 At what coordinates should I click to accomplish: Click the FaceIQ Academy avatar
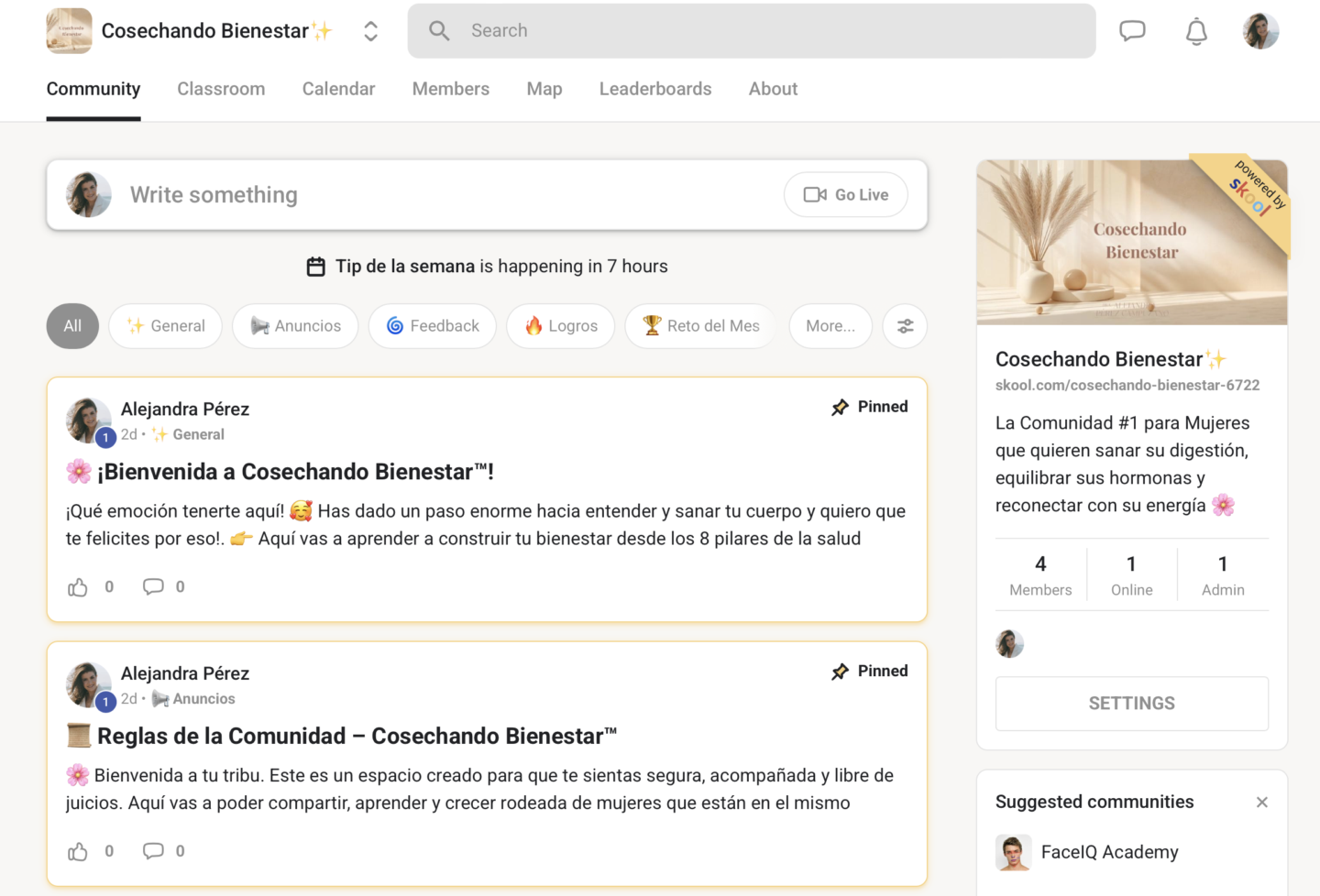click(x=1014, y=853)
